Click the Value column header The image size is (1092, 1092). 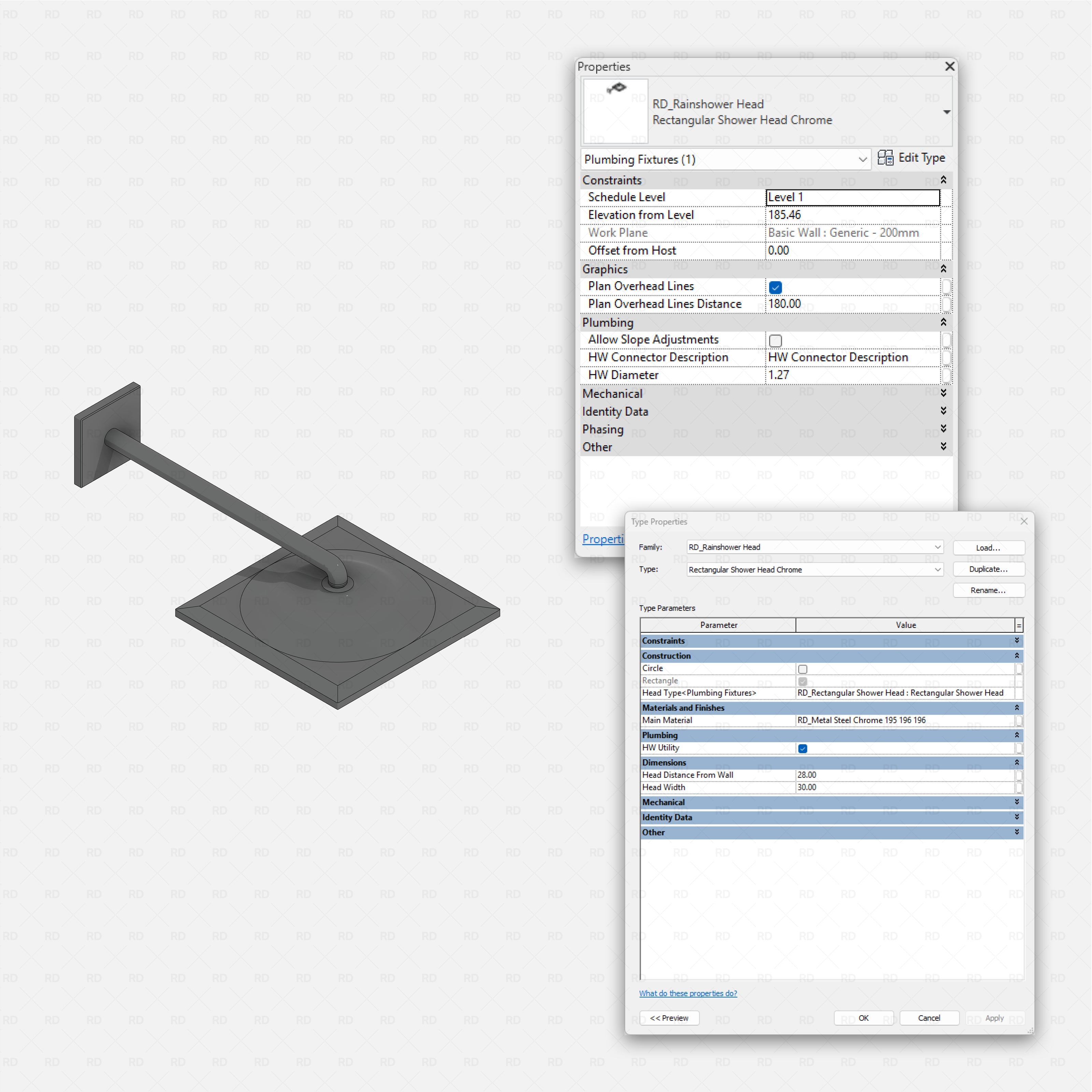(x=905, y=625)
